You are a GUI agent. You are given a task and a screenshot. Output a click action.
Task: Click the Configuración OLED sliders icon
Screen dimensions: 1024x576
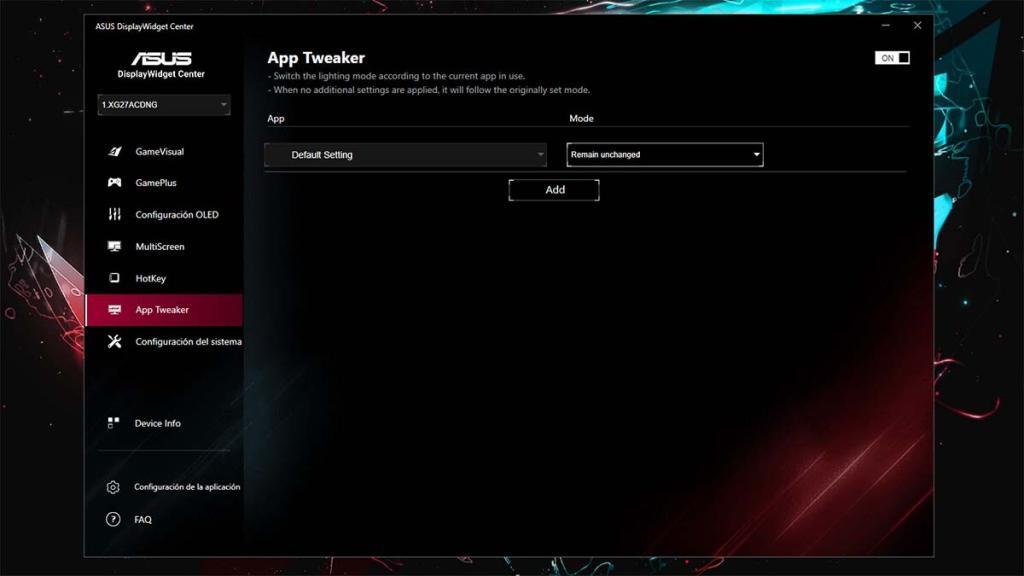coord(114,214)
